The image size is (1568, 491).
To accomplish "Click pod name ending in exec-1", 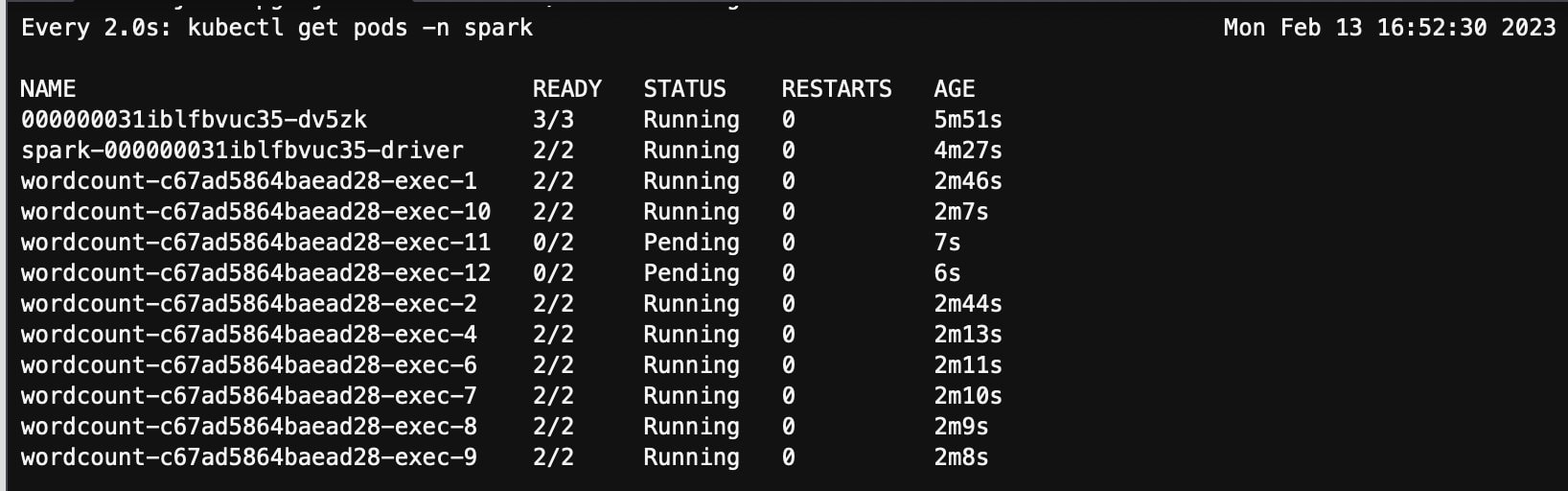I will (x=249, y=181).
